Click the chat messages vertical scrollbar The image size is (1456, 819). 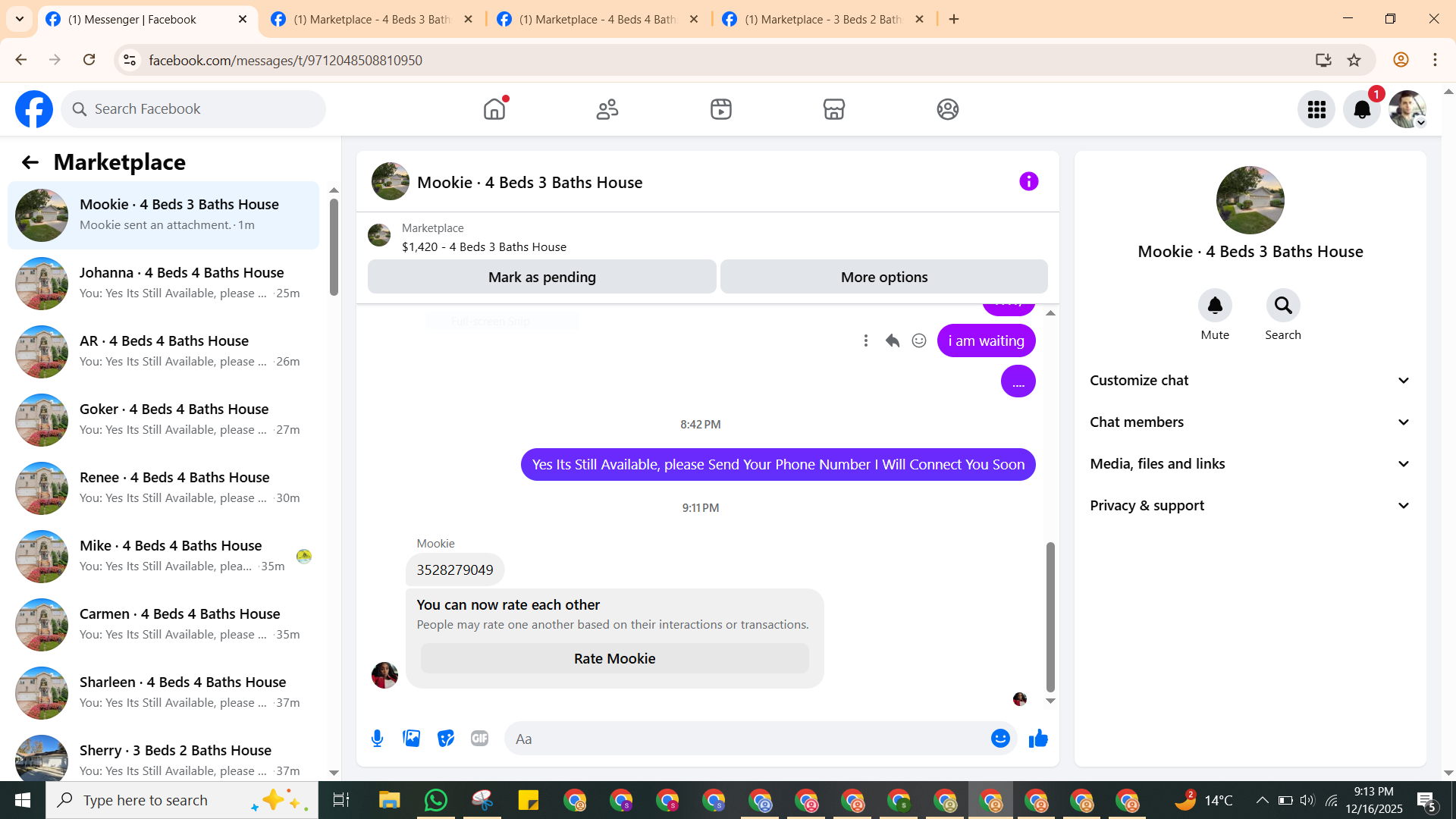(1050, 616)
